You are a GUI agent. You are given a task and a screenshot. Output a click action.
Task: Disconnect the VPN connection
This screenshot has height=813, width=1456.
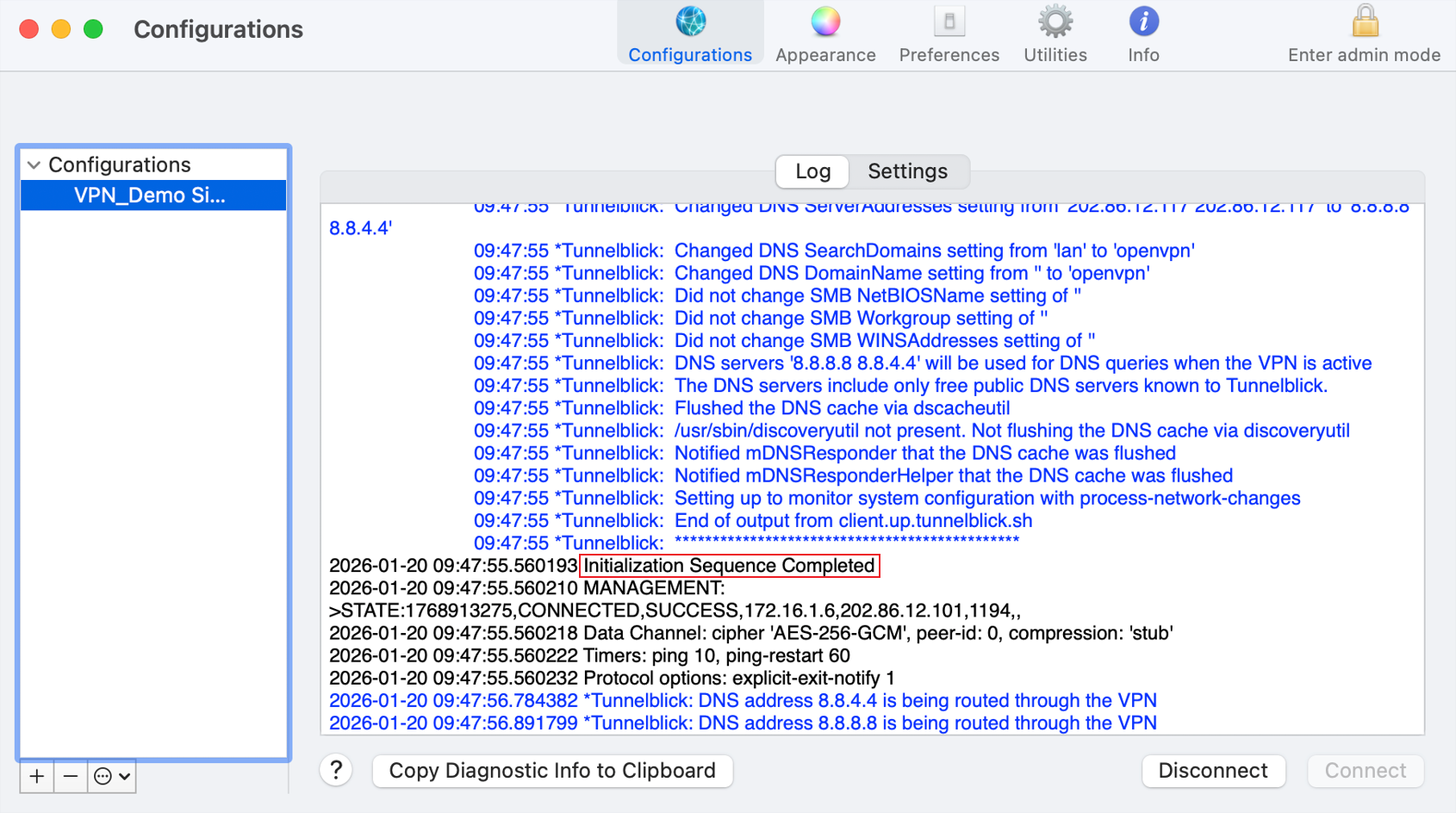(1212, 771)
